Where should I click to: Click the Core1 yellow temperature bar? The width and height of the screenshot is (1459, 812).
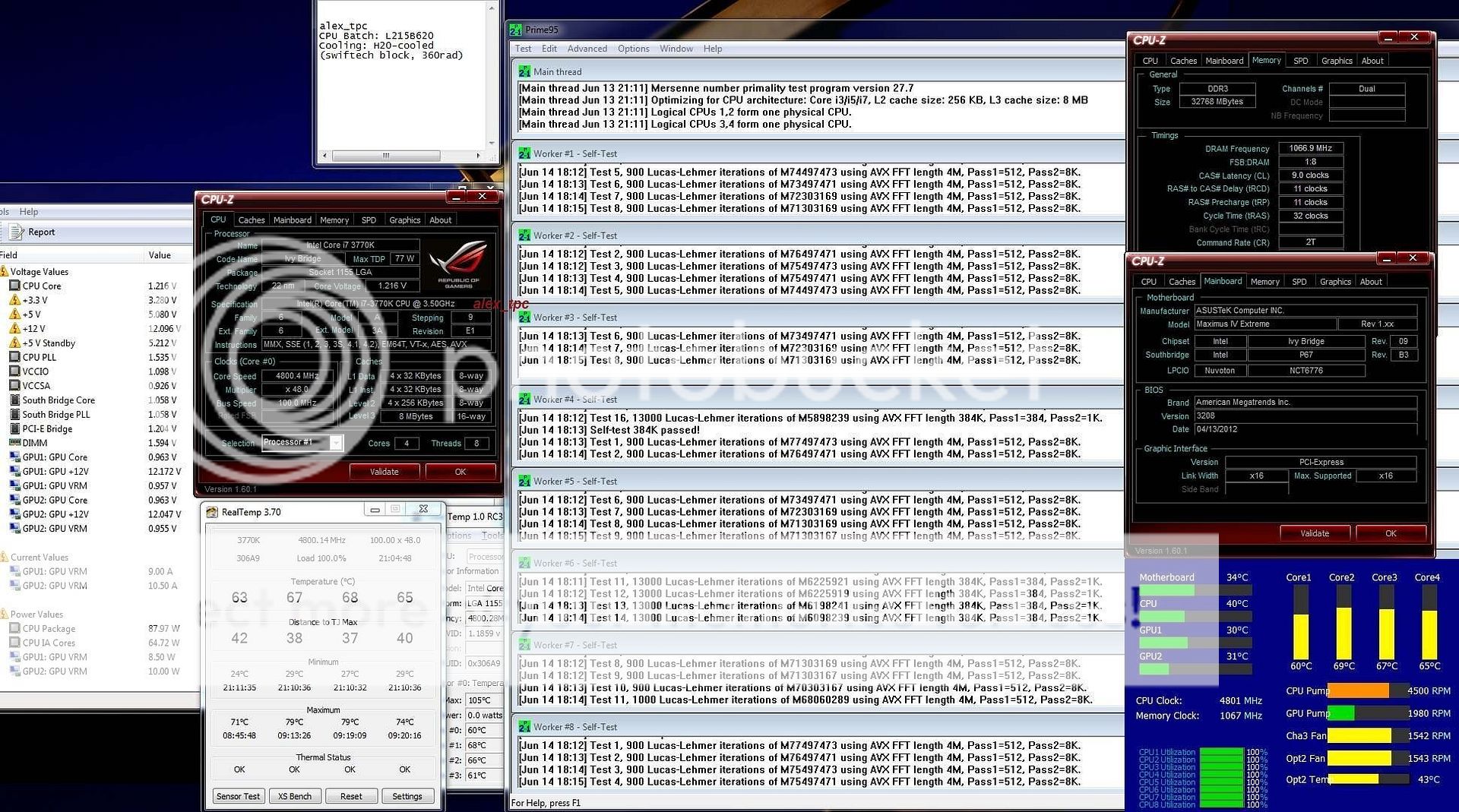1300,637
